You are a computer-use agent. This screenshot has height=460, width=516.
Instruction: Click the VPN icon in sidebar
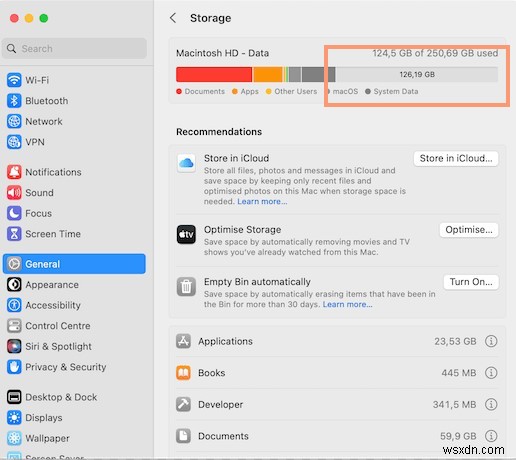14,142
